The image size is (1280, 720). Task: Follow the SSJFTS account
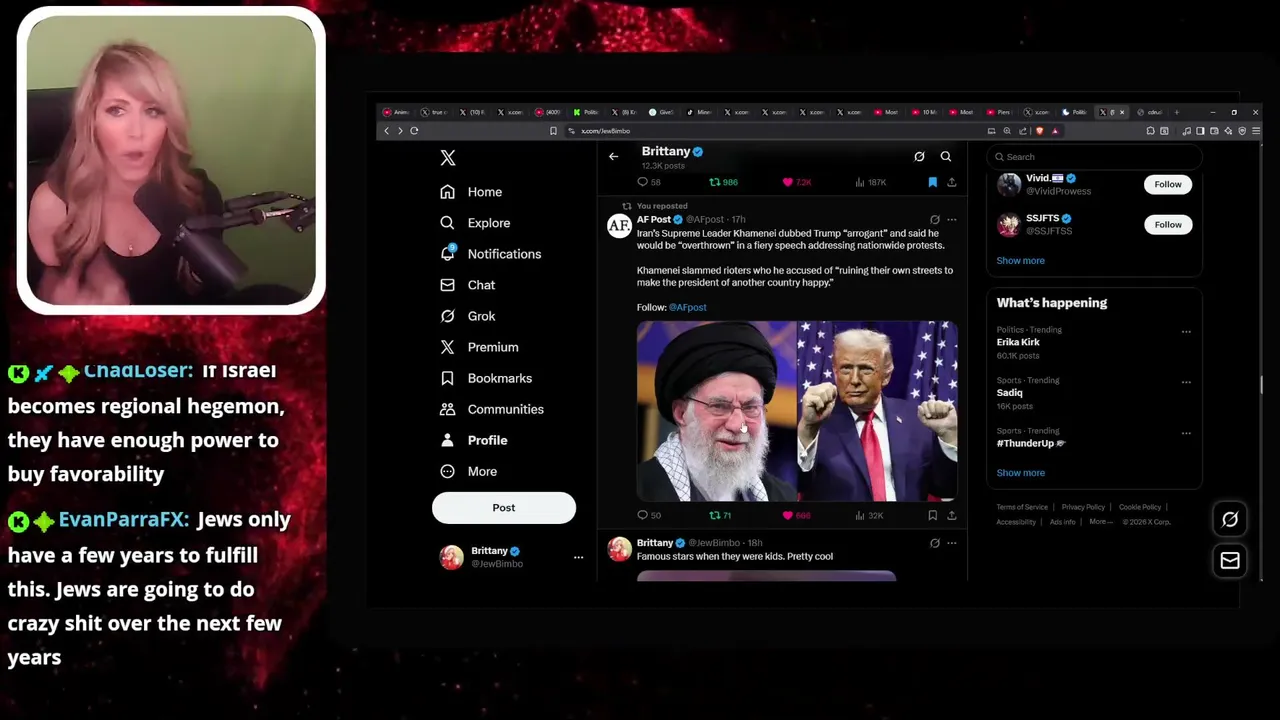click(1167, 225)
